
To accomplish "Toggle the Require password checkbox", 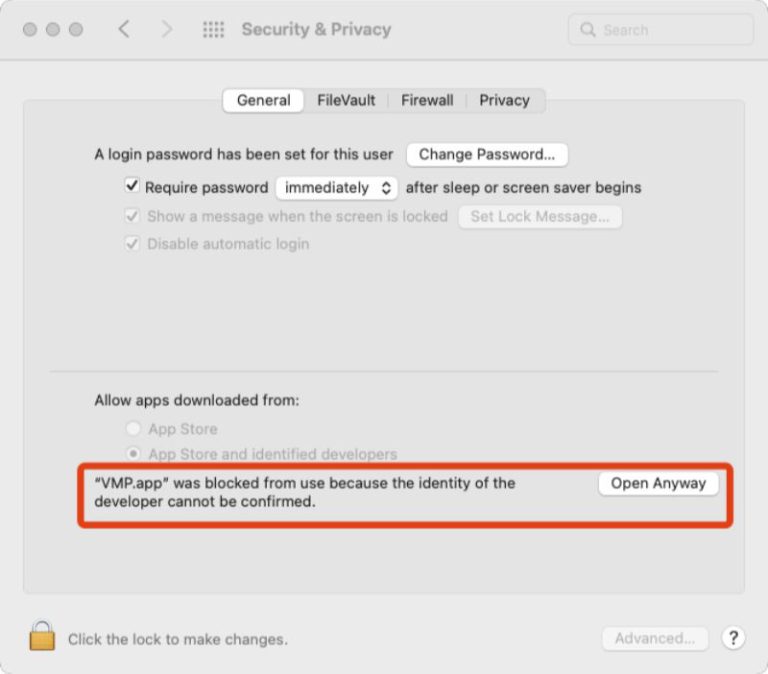I will (132, 186).
